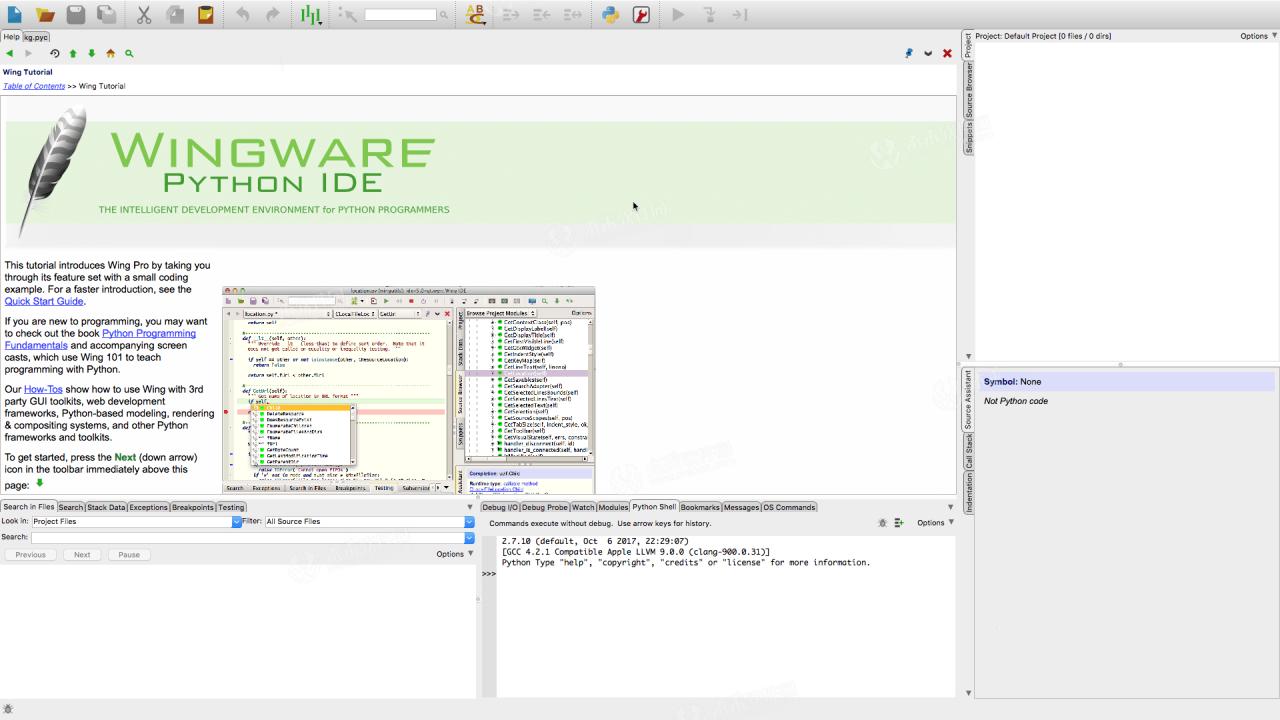
Task: Click the Wing IDE tutorial screenshot thumbnail
Action: coord(408,390)
